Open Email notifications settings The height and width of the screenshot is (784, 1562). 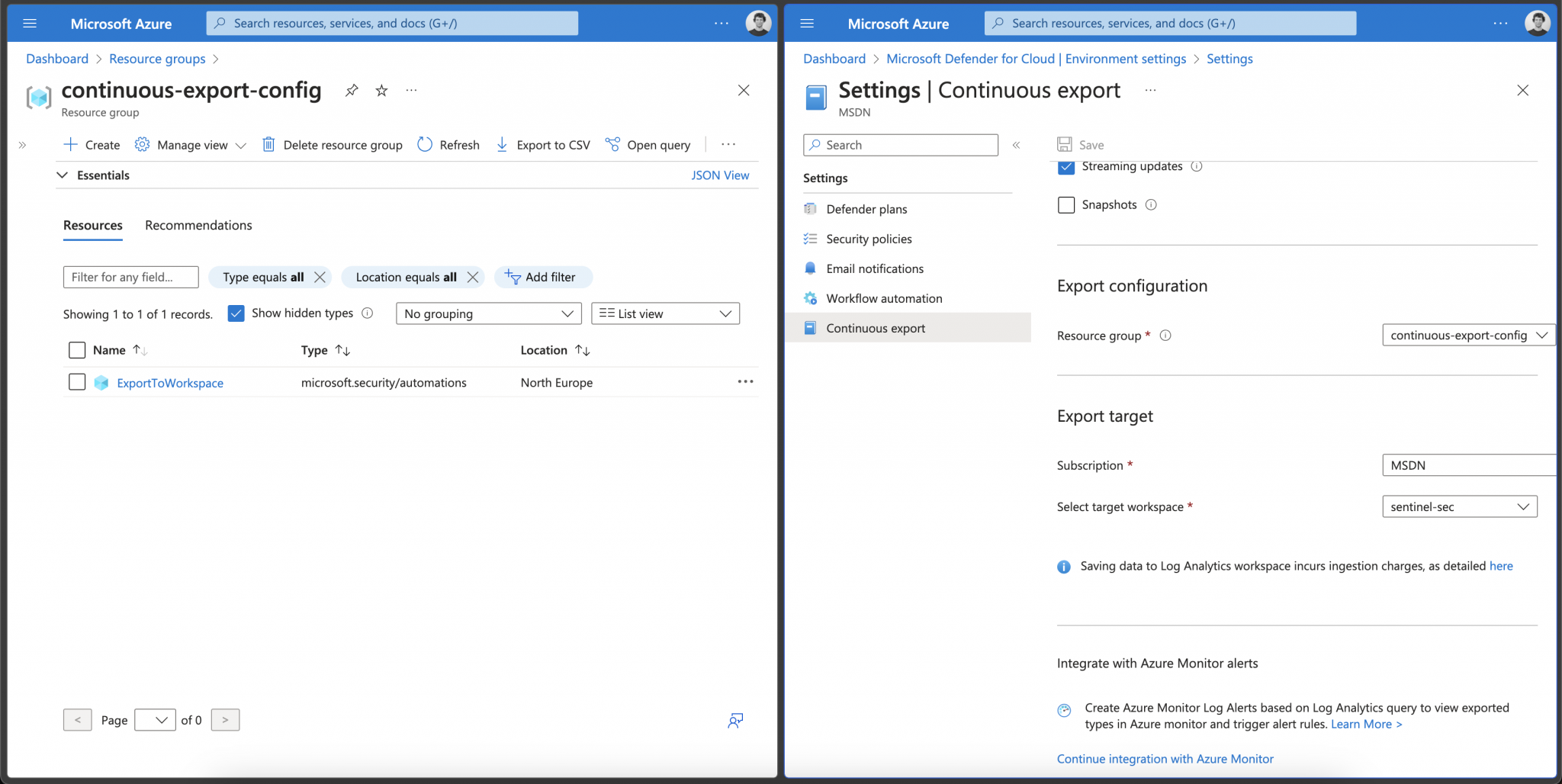[874, 268]
